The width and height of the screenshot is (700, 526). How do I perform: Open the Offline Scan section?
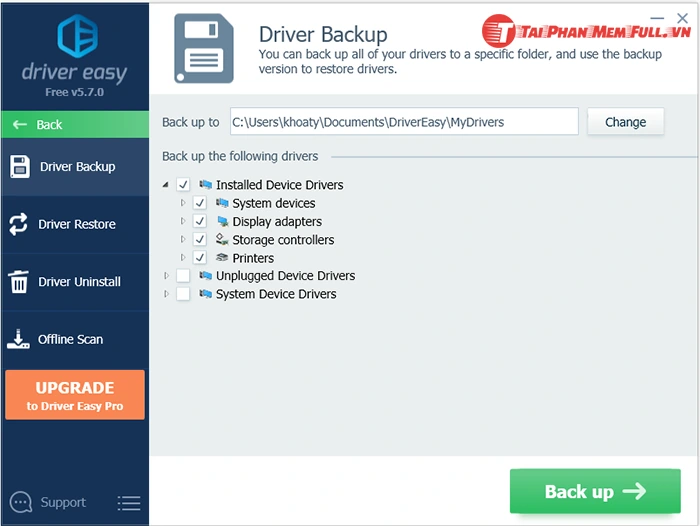tap(75, 339)
